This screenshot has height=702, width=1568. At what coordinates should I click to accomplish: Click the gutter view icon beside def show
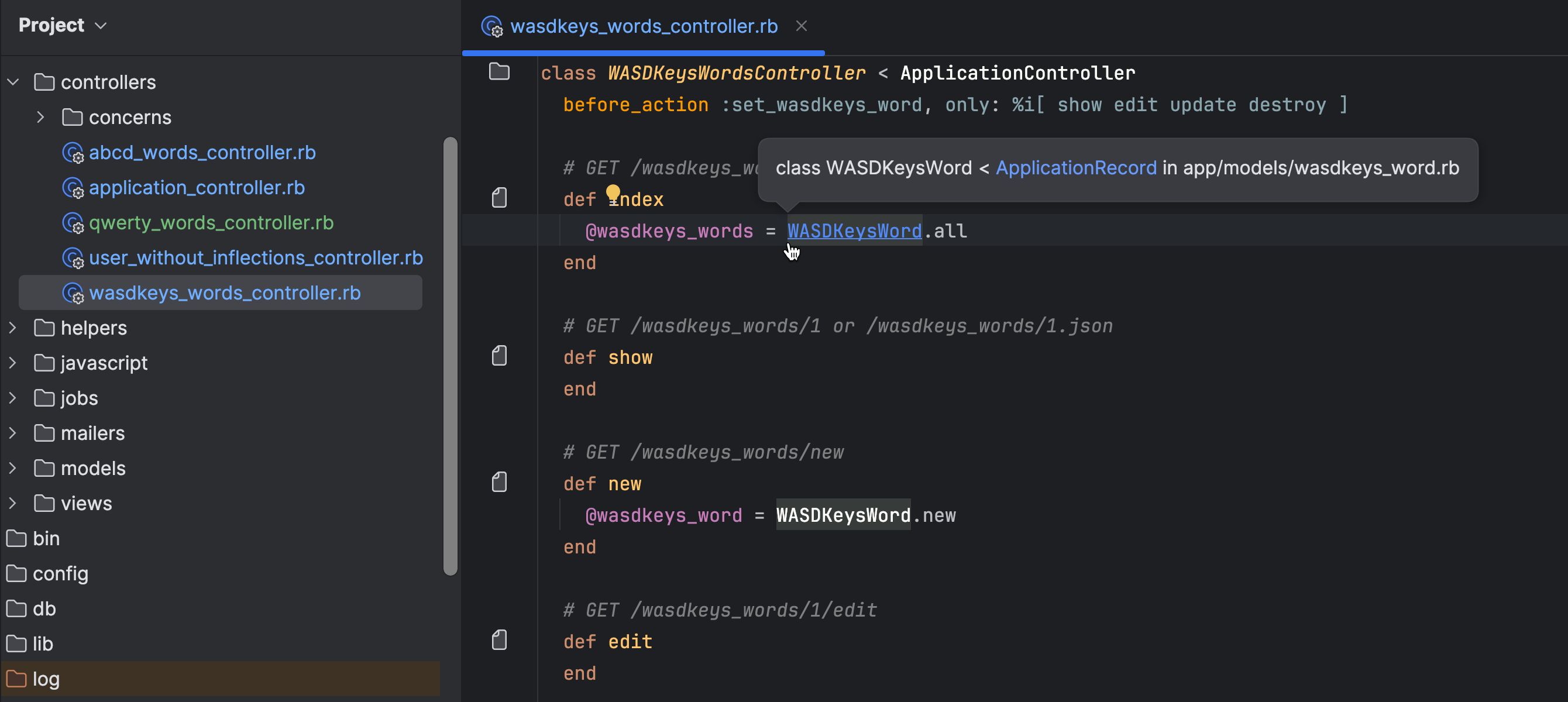[x=499, y=356]
